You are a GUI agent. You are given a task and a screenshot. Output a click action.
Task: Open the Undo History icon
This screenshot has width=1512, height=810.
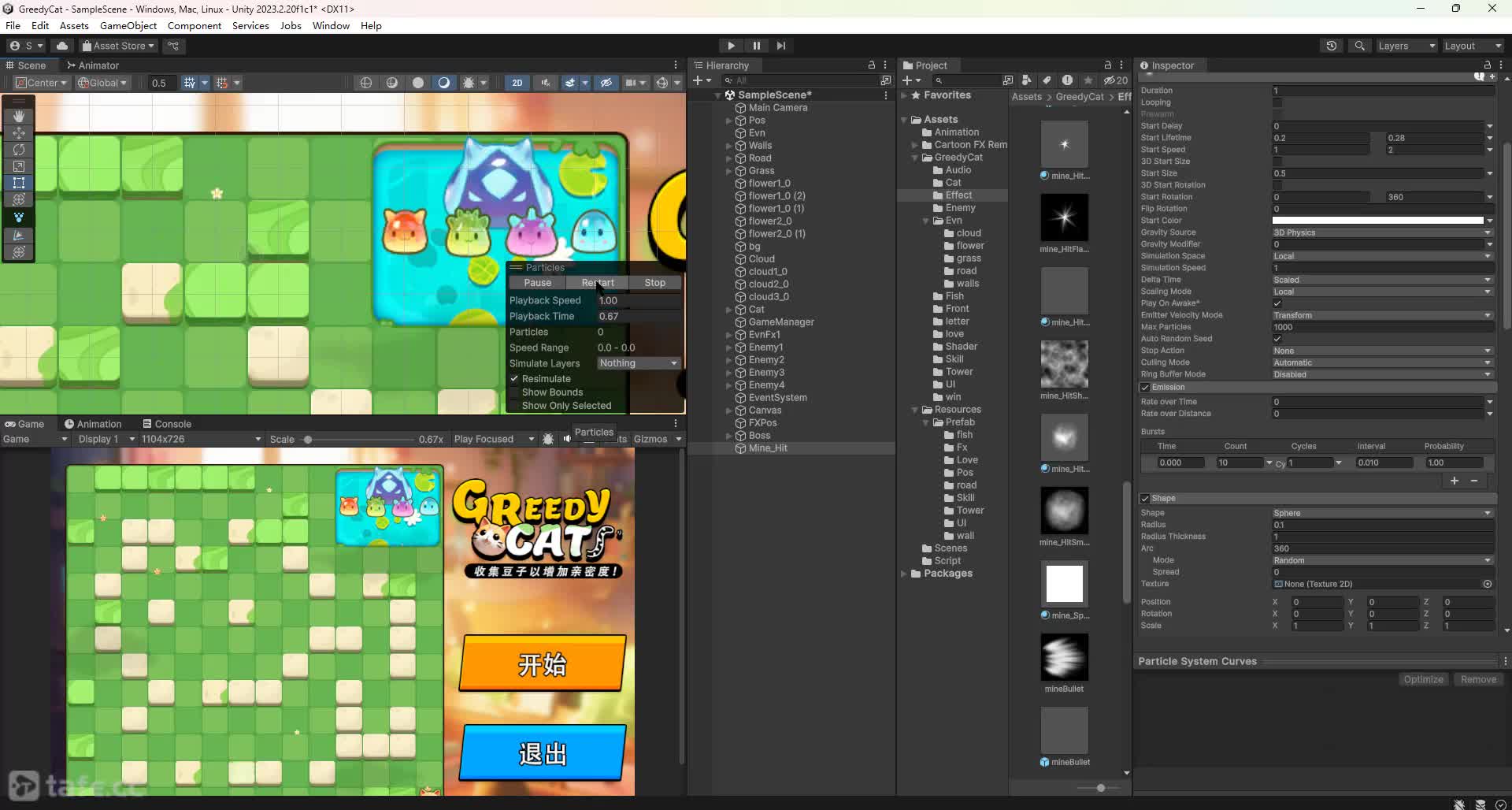click(x=1332, y=46)
